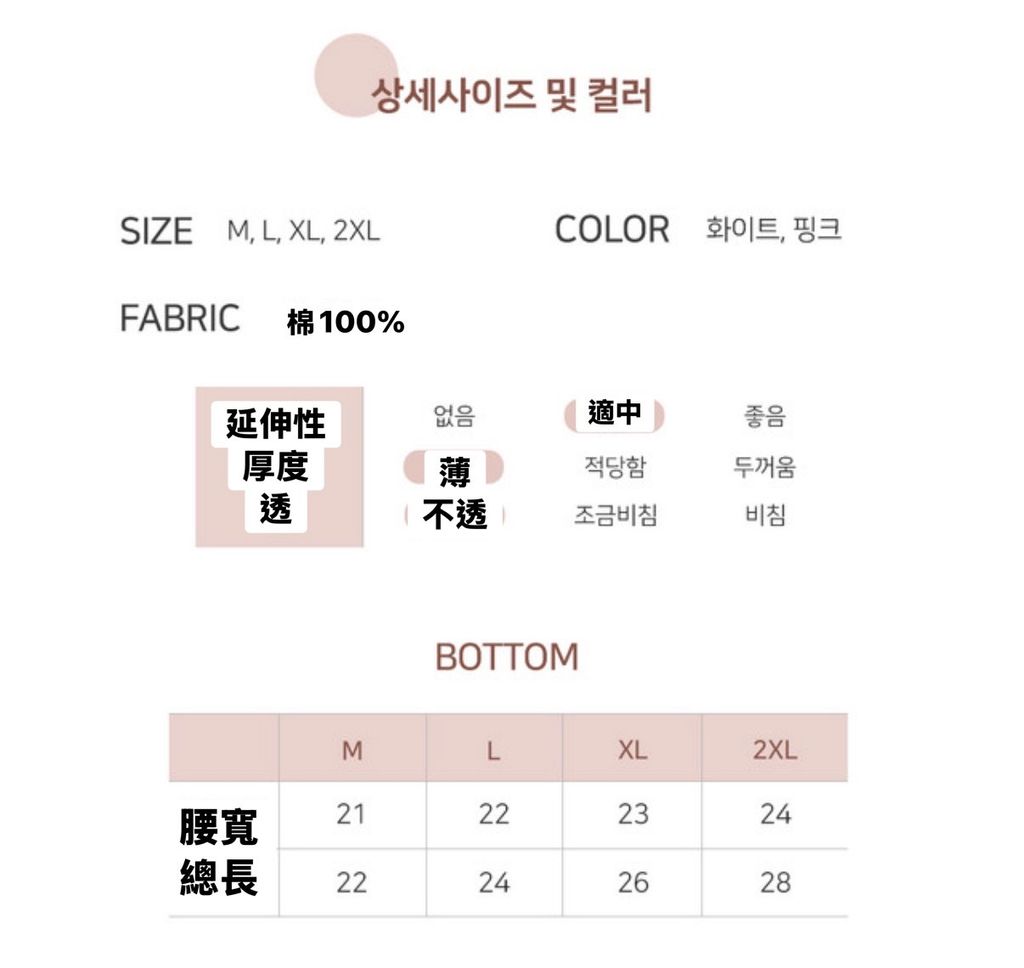Pick the 두꺼움 thickness option
This screenshot has height=968, width=1024.
(x=764, y=467)
